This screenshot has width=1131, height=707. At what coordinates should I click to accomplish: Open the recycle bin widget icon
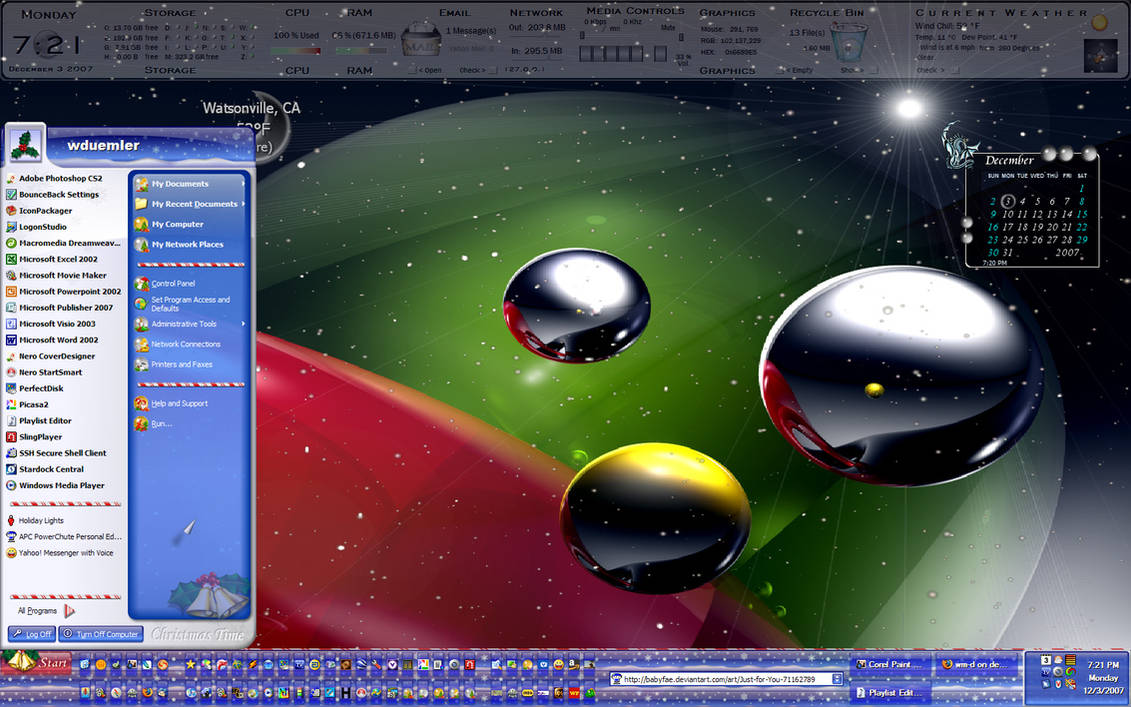coord(849,43)
